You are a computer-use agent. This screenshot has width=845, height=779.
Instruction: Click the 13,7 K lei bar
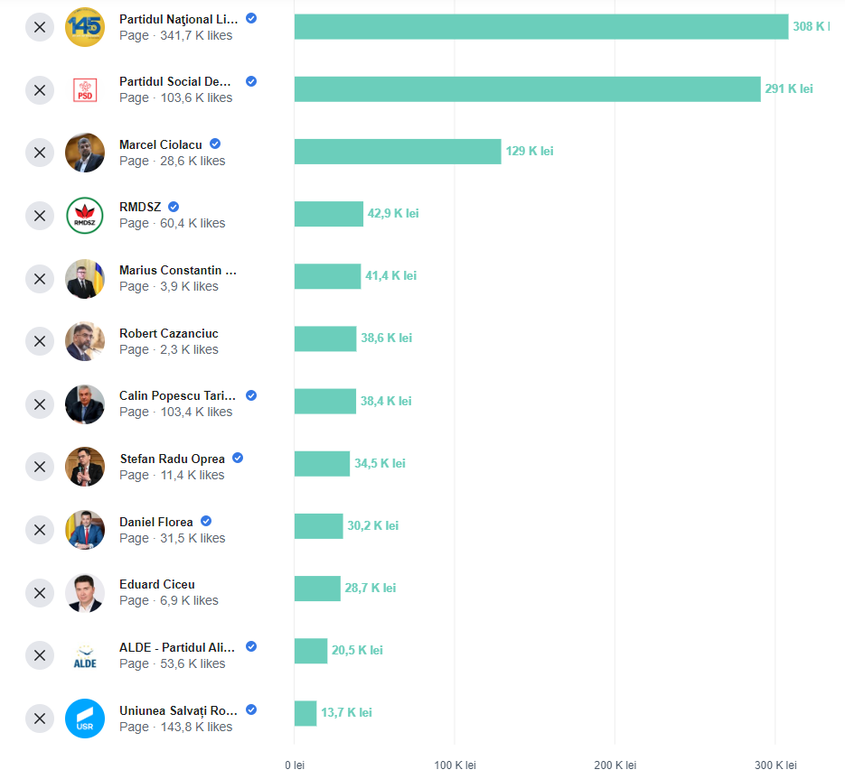[305, 713]
